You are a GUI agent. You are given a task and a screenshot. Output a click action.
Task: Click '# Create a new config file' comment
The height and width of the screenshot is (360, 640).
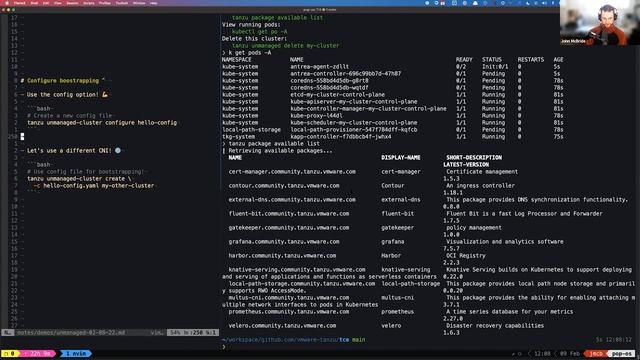tap(69, 116)
